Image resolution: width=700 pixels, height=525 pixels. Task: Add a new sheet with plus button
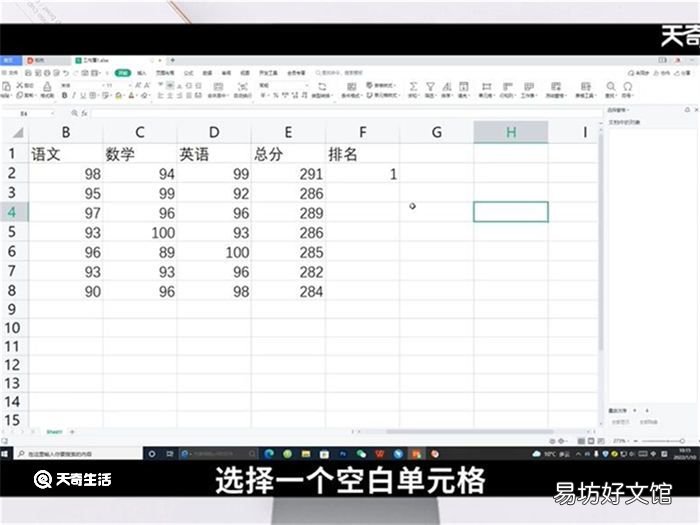[72, 432]
